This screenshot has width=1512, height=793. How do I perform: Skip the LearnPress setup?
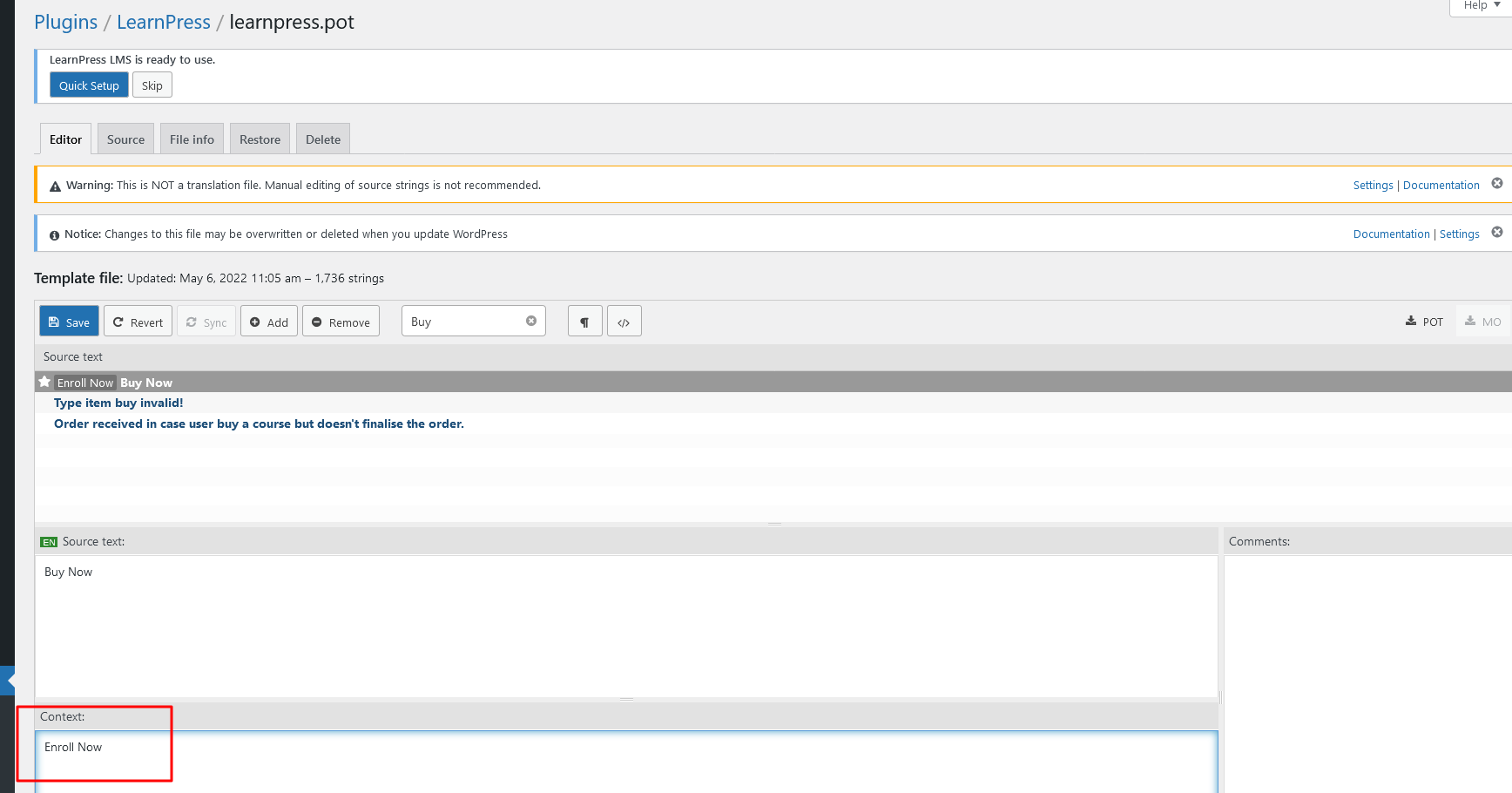pos(152,85)
